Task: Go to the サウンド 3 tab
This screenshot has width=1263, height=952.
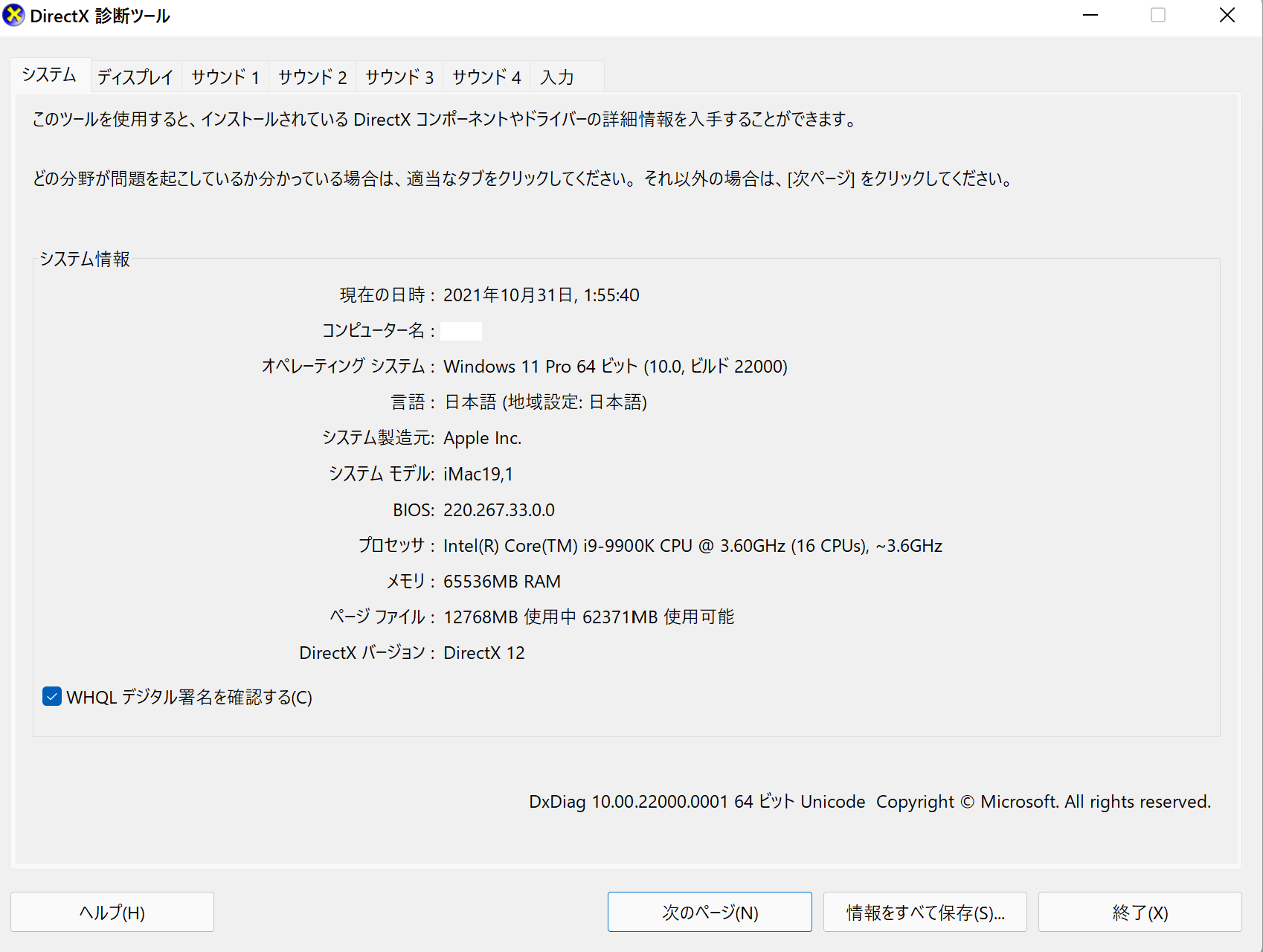Action: [399, 77]
